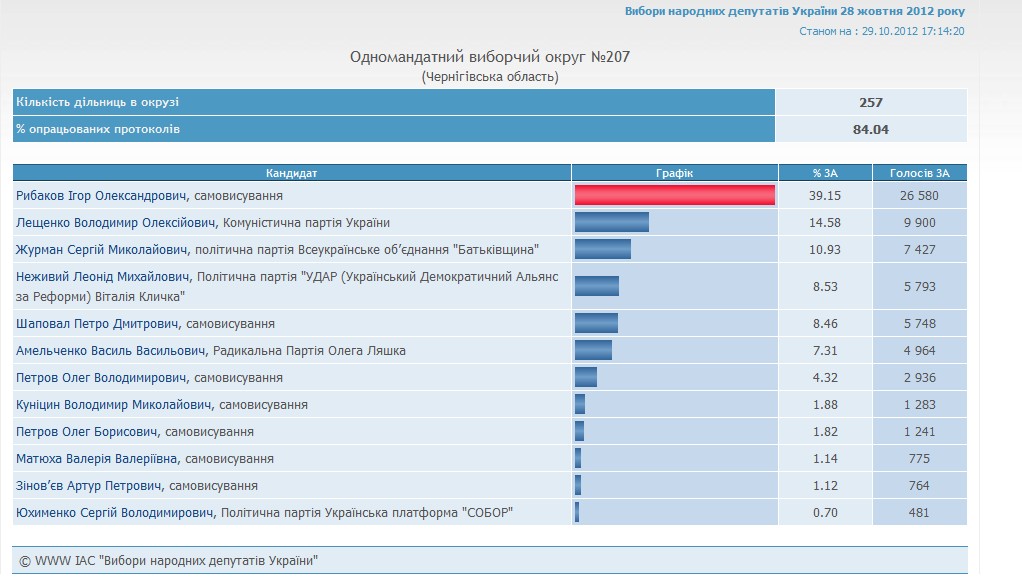Click the 'Вибори народних депутатів України' header link

795,11
